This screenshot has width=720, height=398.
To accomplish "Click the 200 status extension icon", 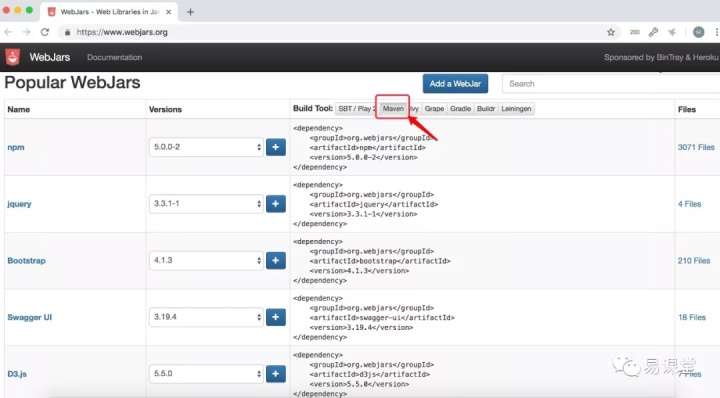I will [635, 32].
